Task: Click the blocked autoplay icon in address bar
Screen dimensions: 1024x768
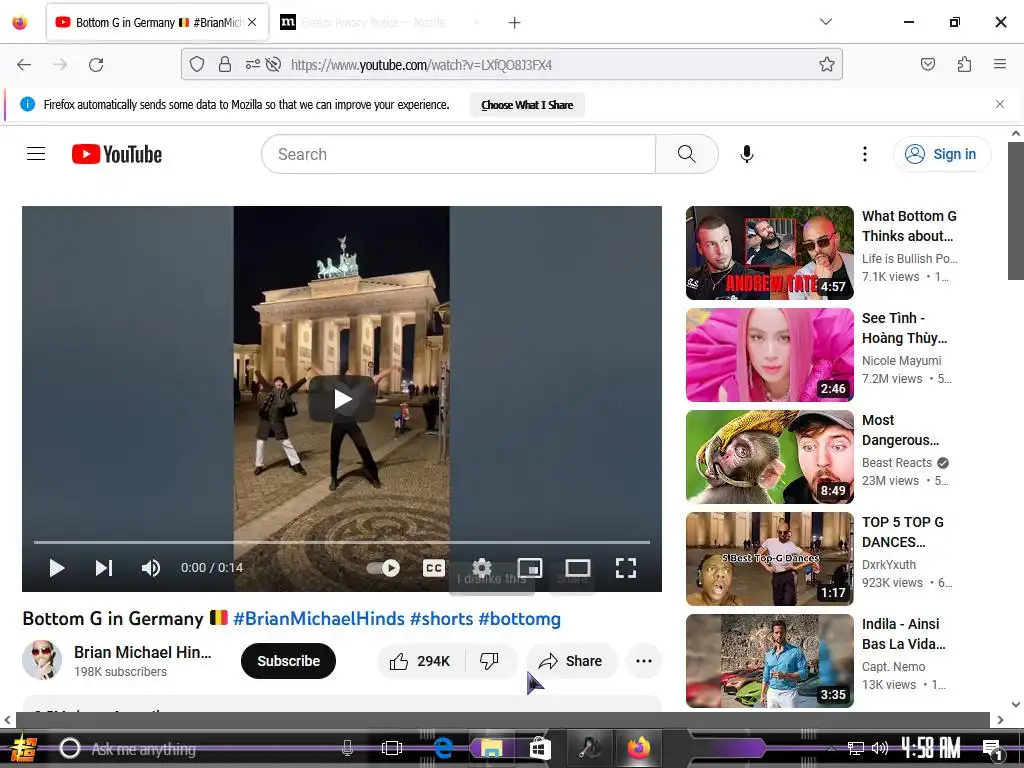Action: point(274,64)
